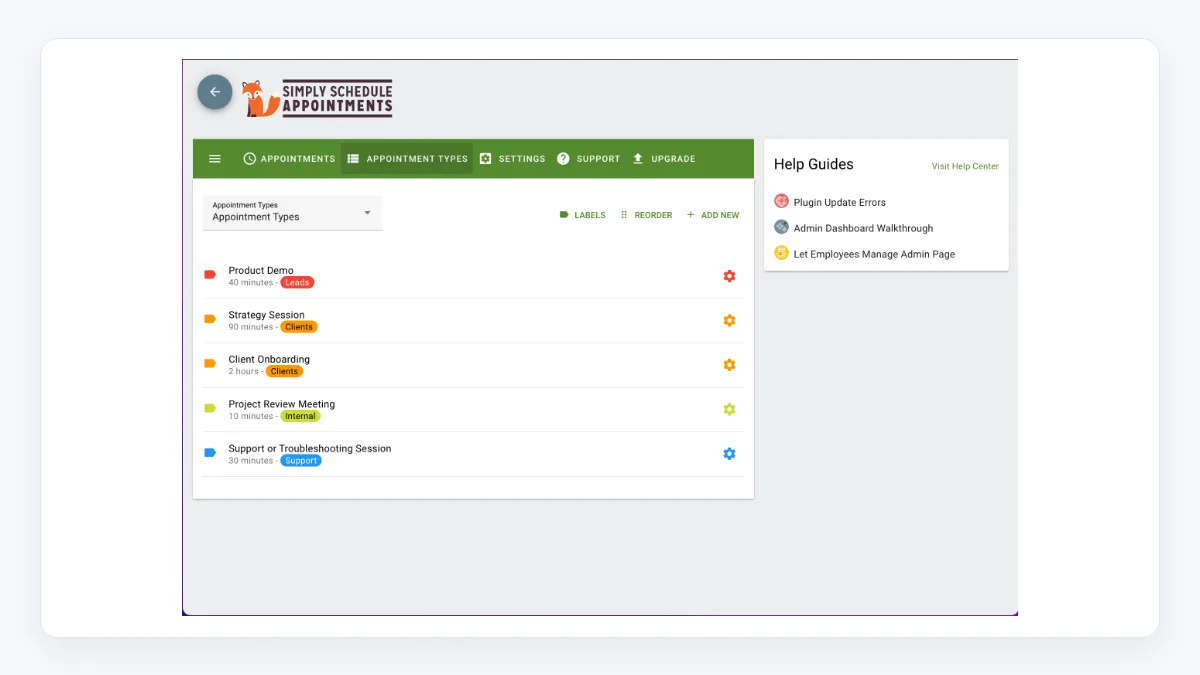Open the Support tab

coord(588,159)
